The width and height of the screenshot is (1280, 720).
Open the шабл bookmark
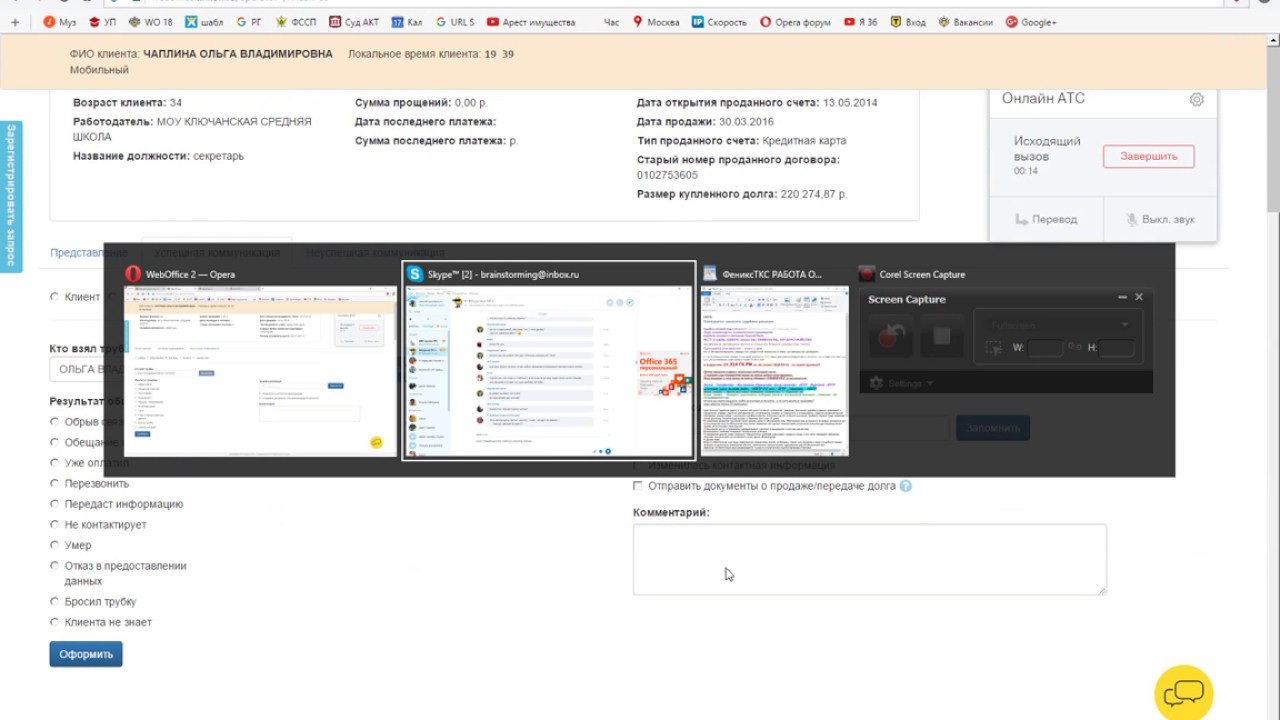[x=204, y=22]
